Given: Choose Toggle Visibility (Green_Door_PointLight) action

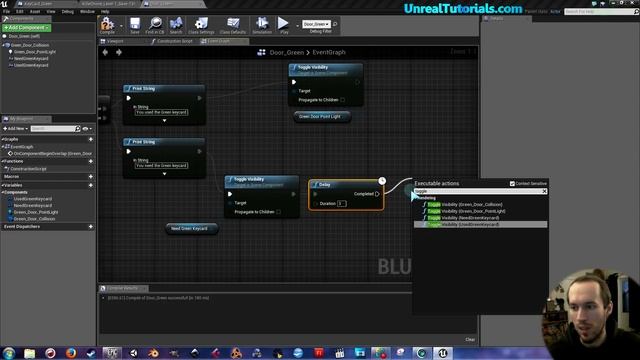Looking at the screenshot, I should click(468, 211).
